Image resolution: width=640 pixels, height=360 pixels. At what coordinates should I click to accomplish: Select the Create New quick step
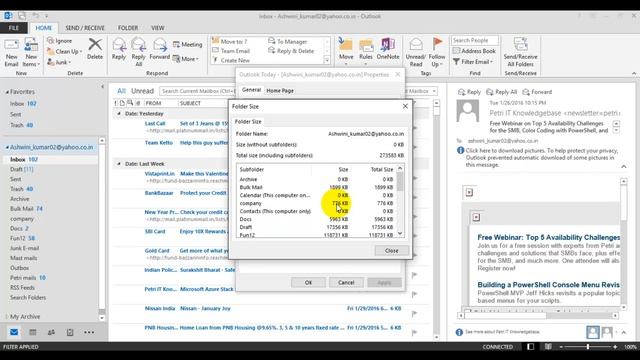coord(231,60)
